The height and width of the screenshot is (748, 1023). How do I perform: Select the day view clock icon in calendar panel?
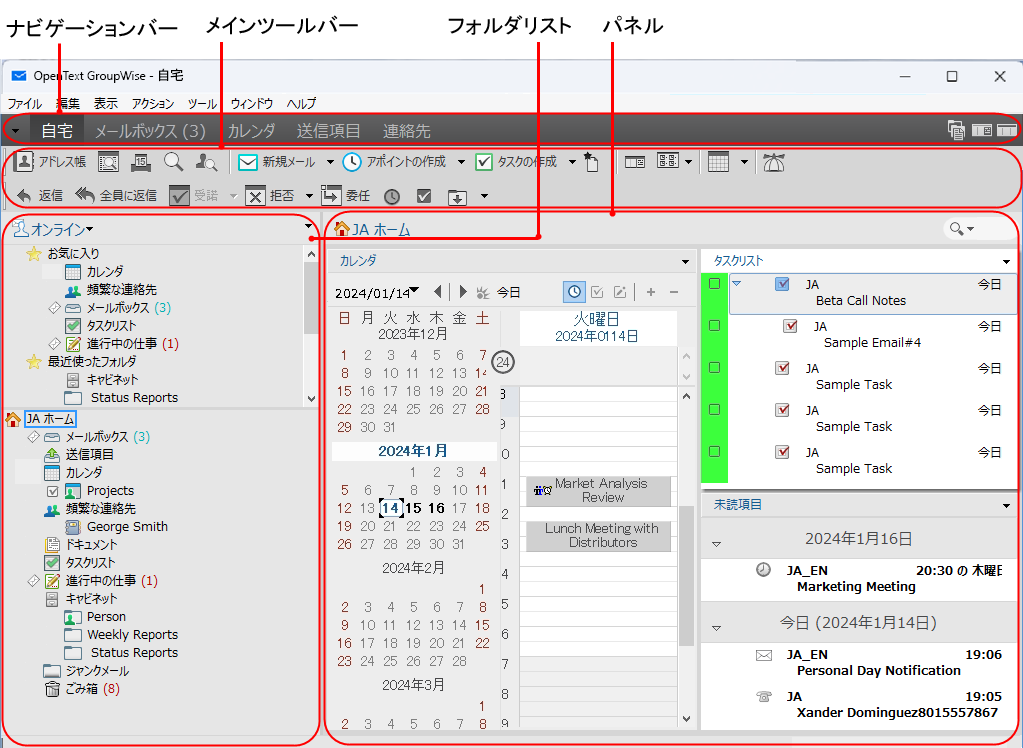574,292
